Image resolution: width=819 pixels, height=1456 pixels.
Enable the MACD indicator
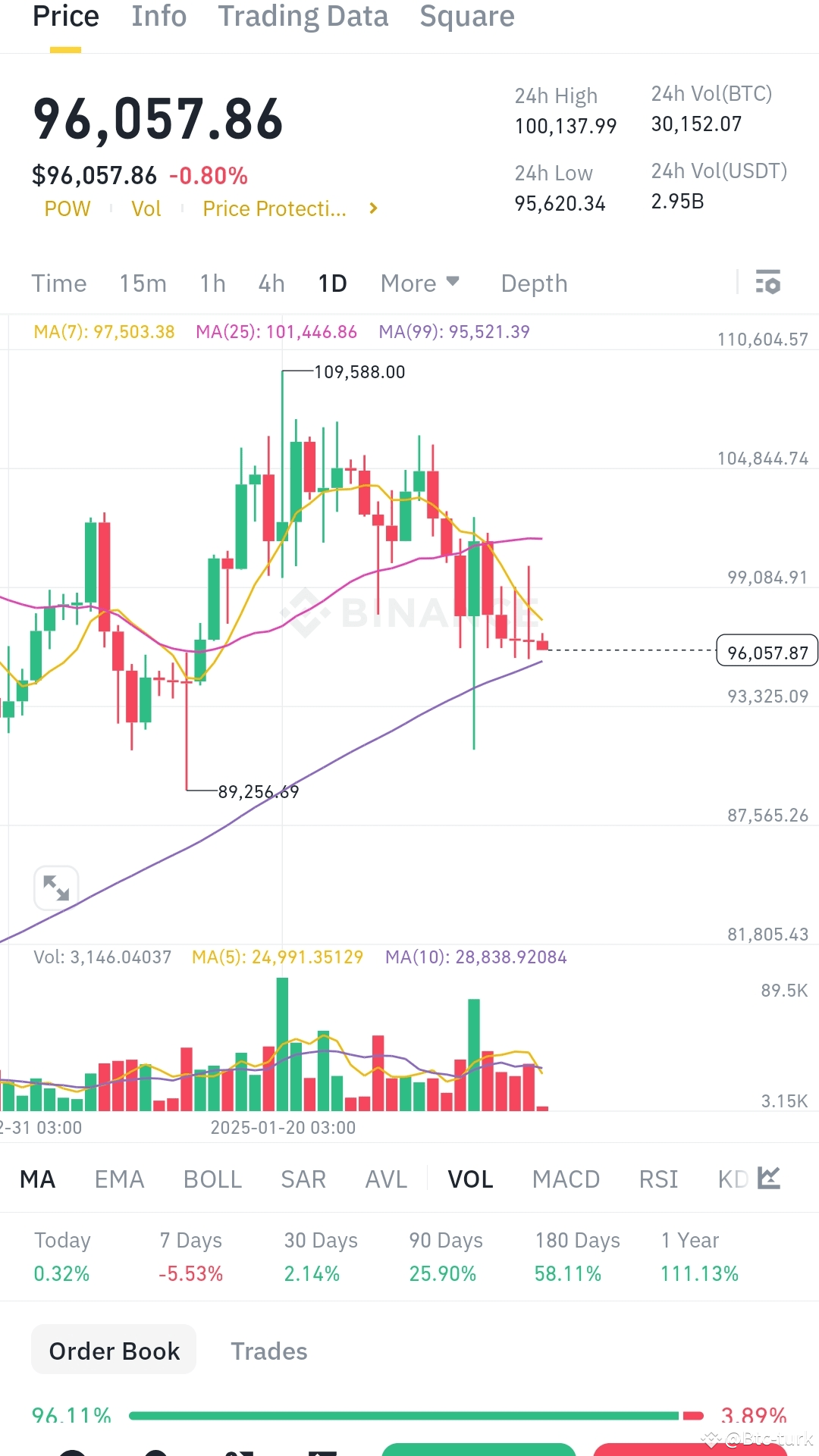(566, 1179)
